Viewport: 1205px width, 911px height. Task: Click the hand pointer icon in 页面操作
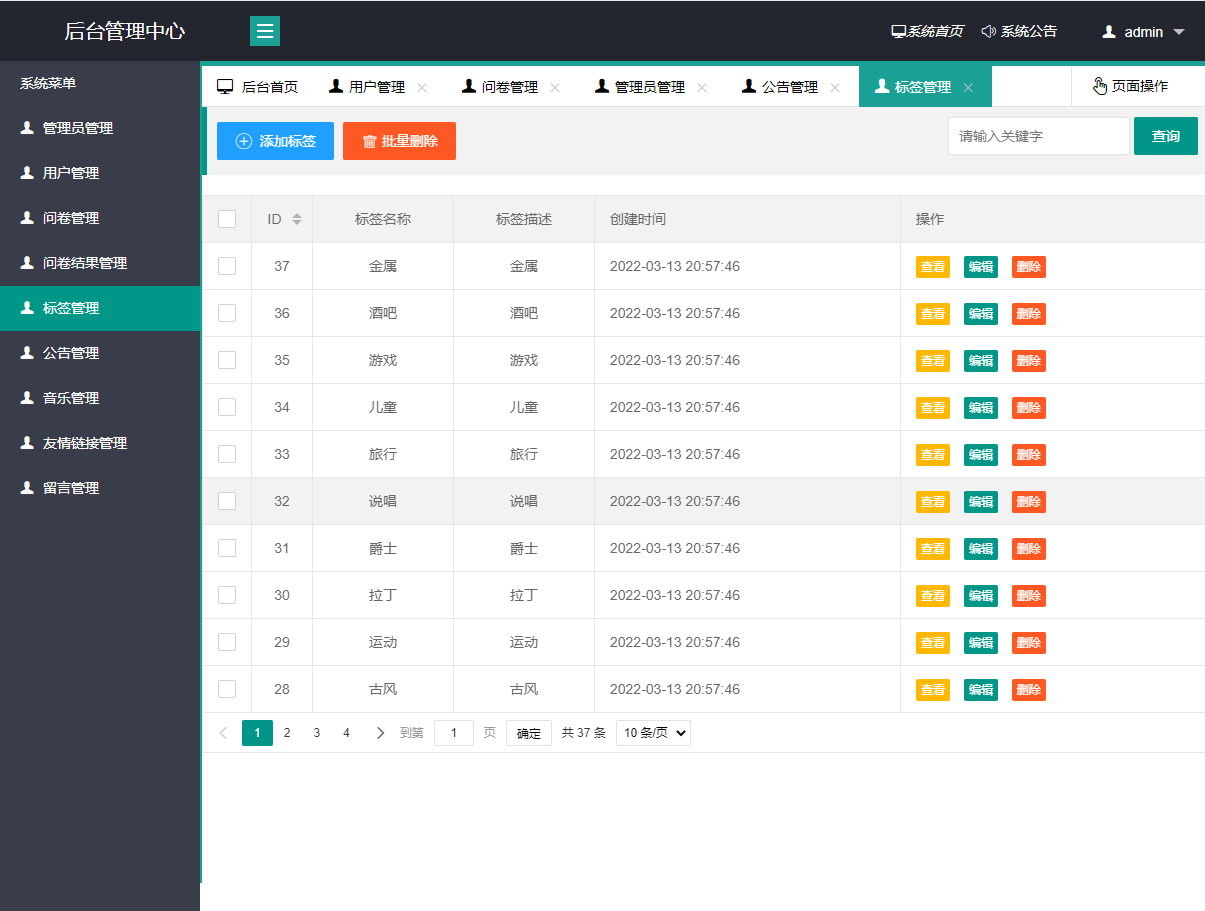pyautogui.click(x=1101, y=86)
